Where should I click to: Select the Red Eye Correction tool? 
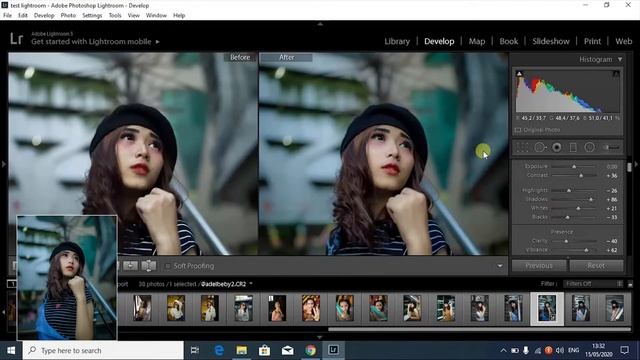point(557,147)
